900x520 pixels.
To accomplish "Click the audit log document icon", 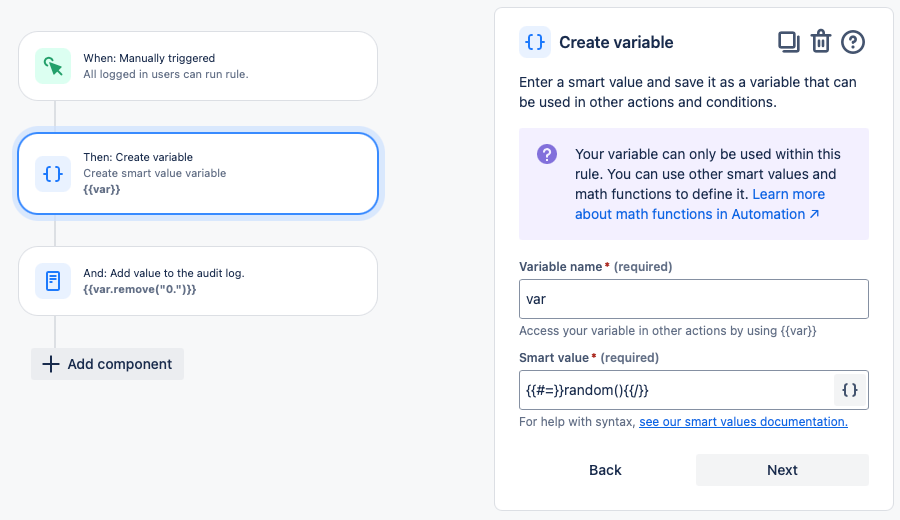I will pos(53,281).
